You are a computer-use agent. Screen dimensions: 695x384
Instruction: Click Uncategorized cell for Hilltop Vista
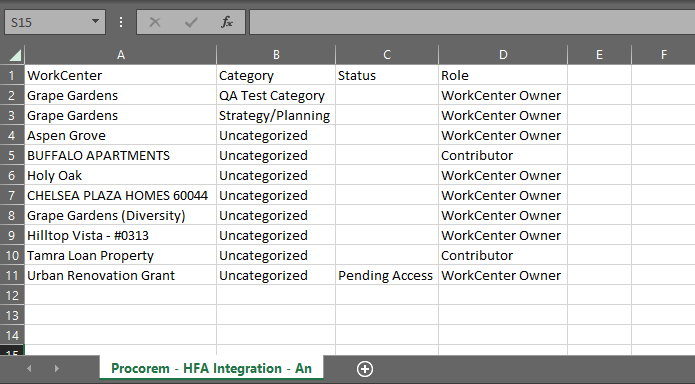(x=276, y=235)
